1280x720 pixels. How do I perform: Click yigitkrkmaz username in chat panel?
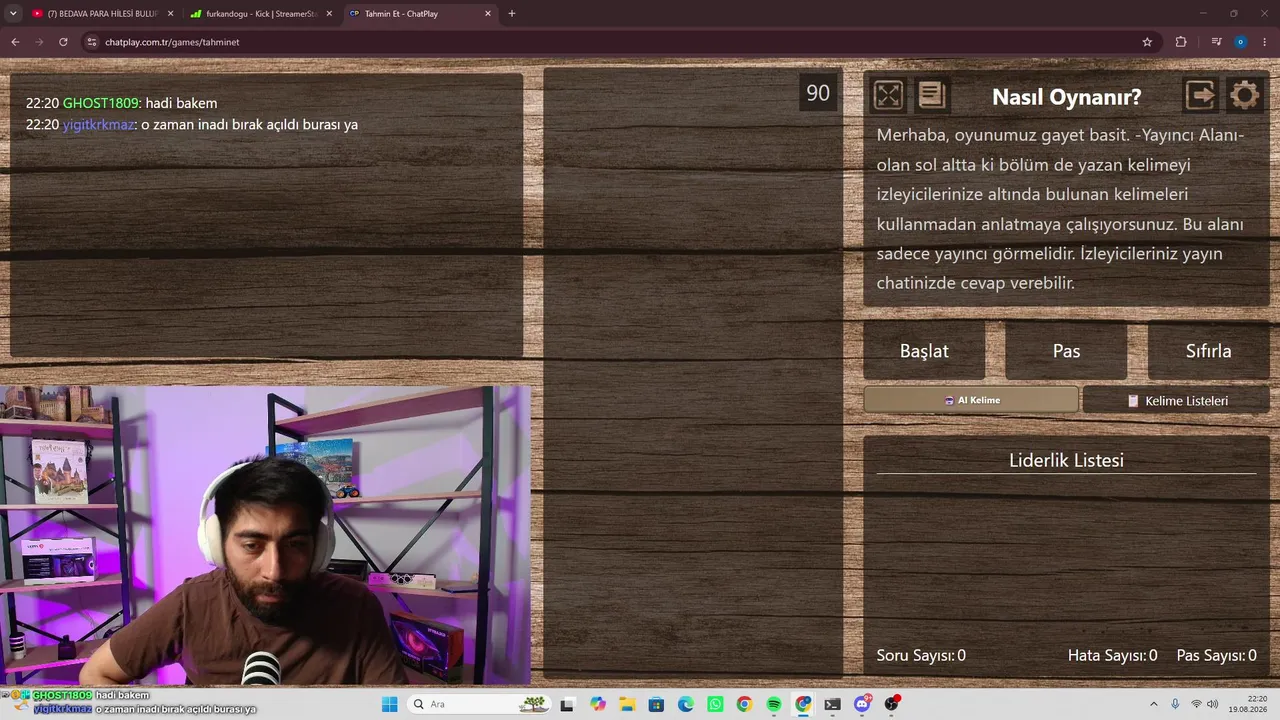click(98, 125)
